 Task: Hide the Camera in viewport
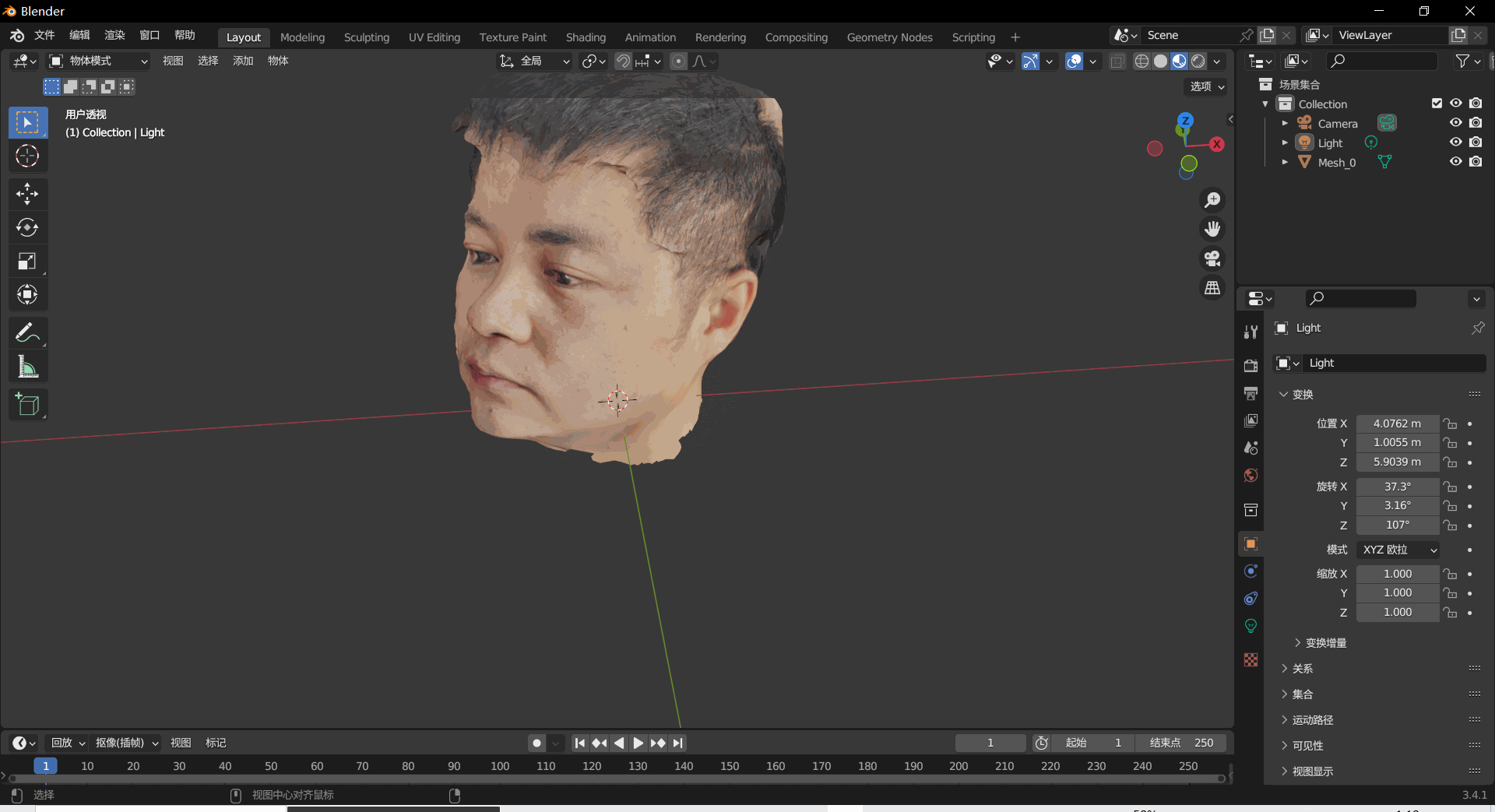click(x=1455, y=123)
